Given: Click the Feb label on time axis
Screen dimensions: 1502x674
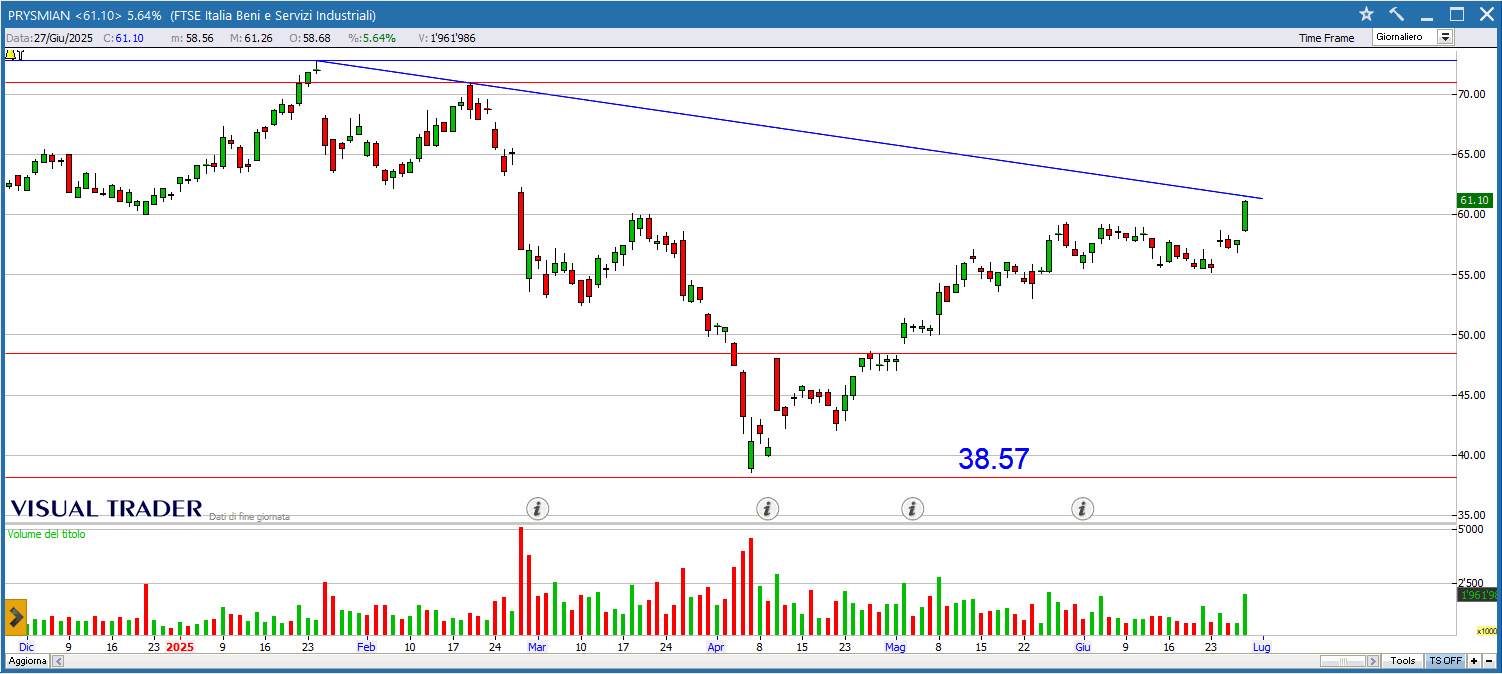Looking at the screenshot, I should pos(366,647).
